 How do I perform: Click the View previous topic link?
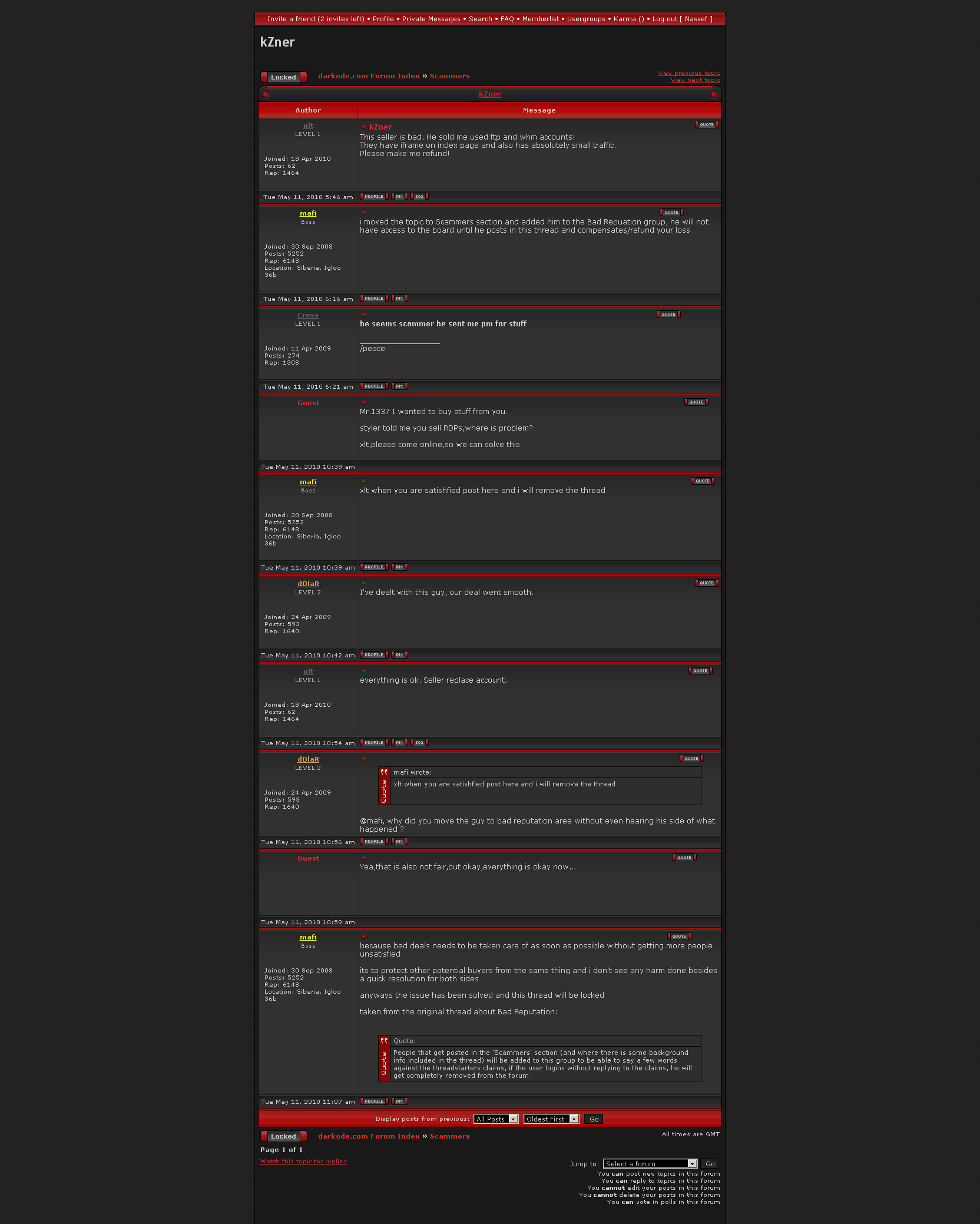coord(688,73)
